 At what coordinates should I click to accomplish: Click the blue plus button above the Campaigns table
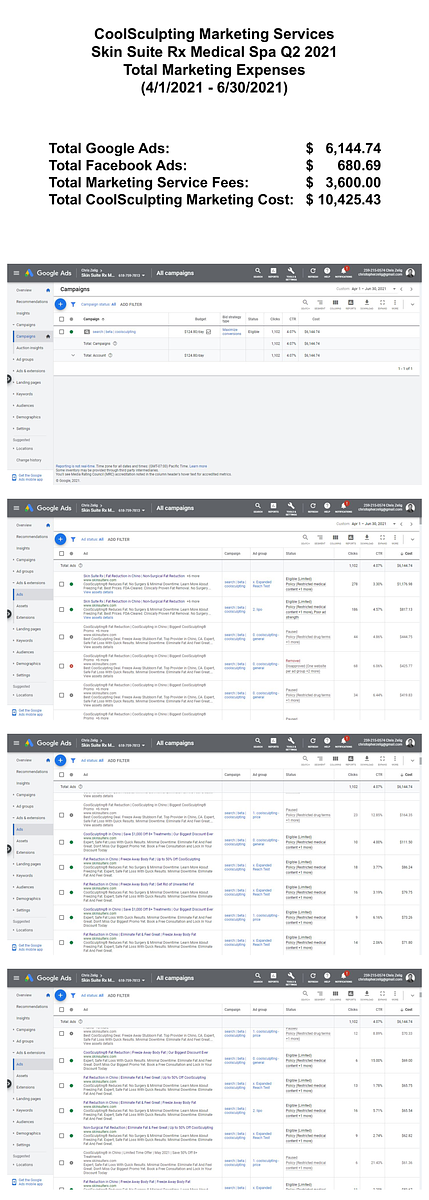tap(60, 304)
